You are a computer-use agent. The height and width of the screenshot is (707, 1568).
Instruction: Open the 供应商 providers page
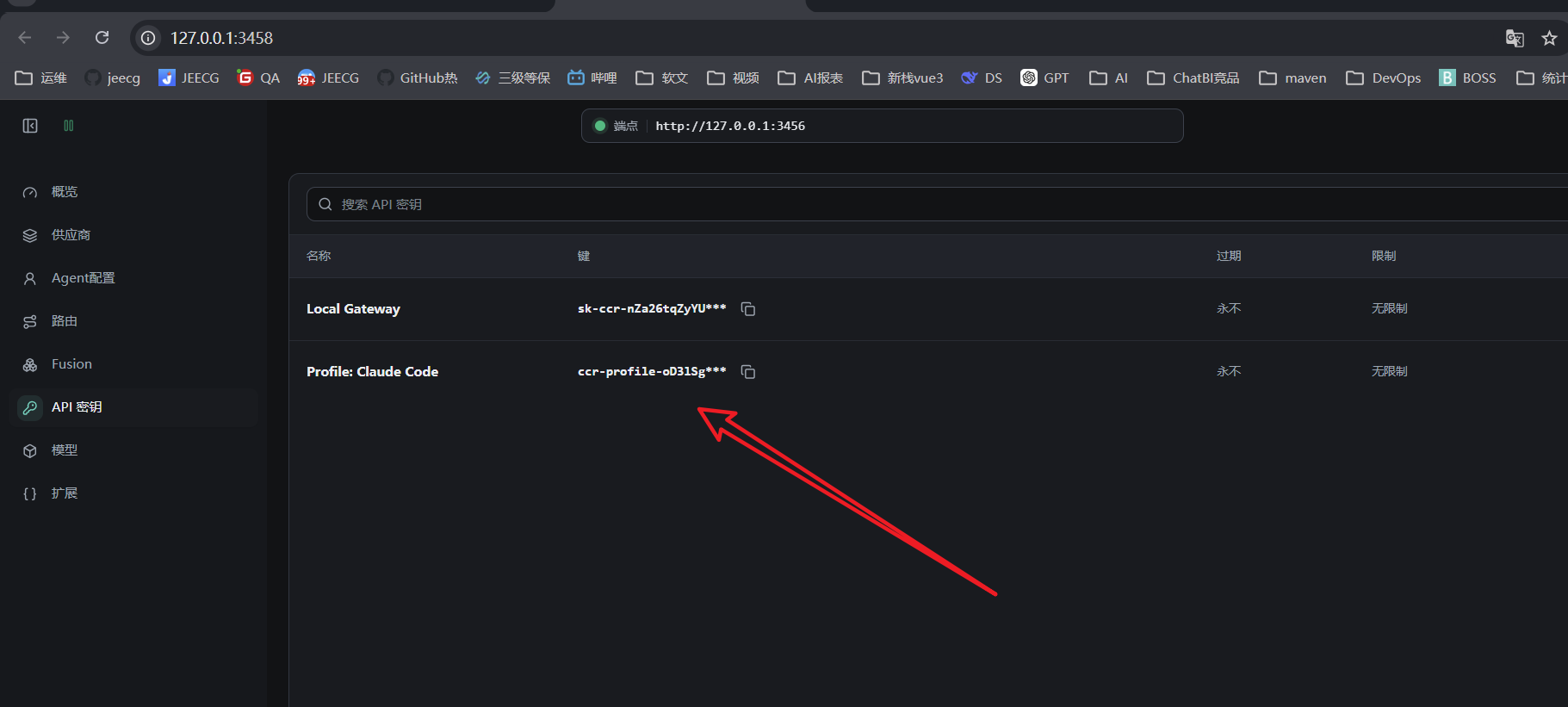133,235
